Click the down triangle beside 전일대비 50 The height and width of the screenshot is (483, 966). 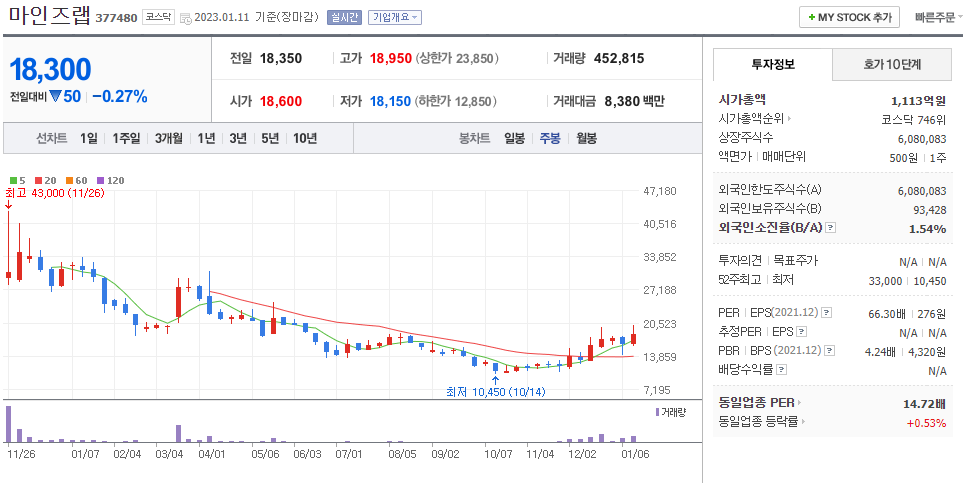[x=55, y=97]
